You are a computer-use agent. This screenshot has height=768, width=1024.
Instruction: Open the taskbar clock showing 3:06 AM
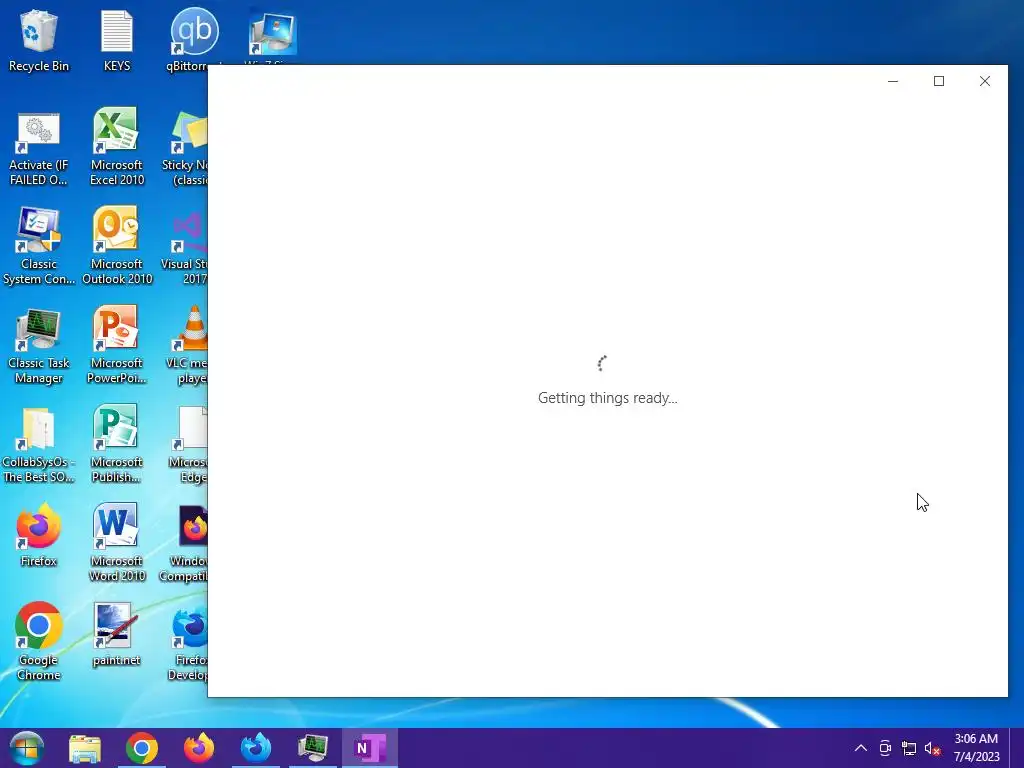(976, 748)
